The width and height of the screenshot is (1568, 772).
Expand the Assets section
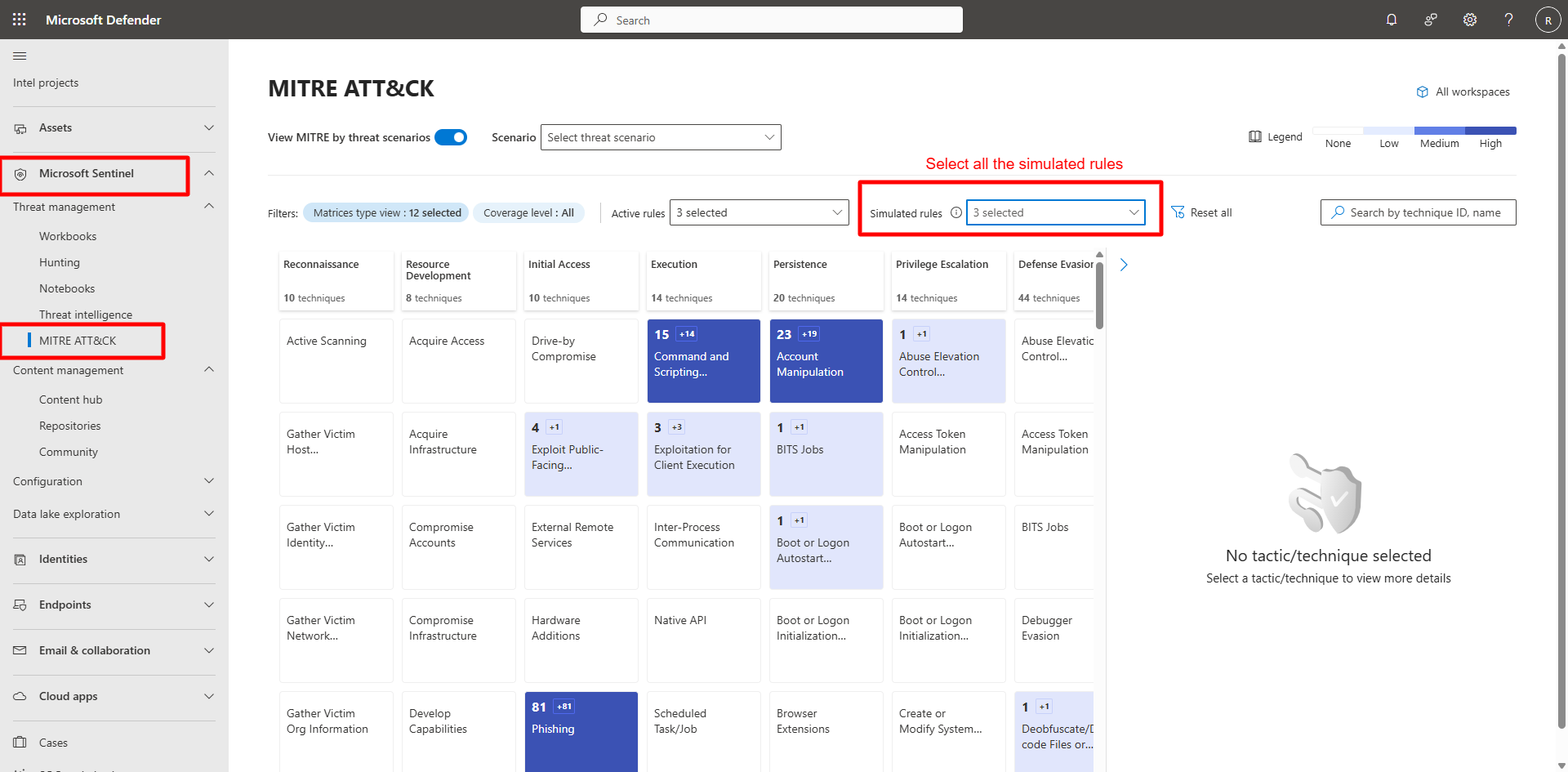click(209, 127)
